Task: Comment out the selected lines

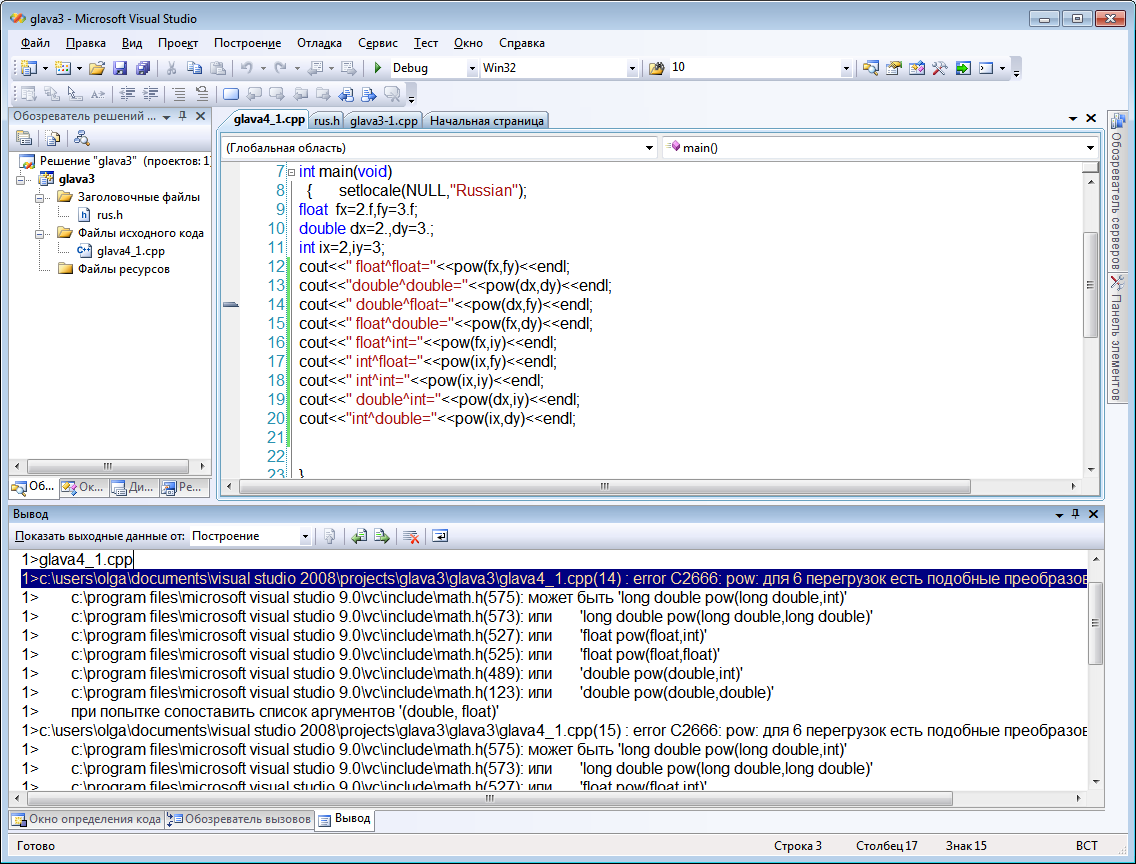Action: [x=179, y=94]
